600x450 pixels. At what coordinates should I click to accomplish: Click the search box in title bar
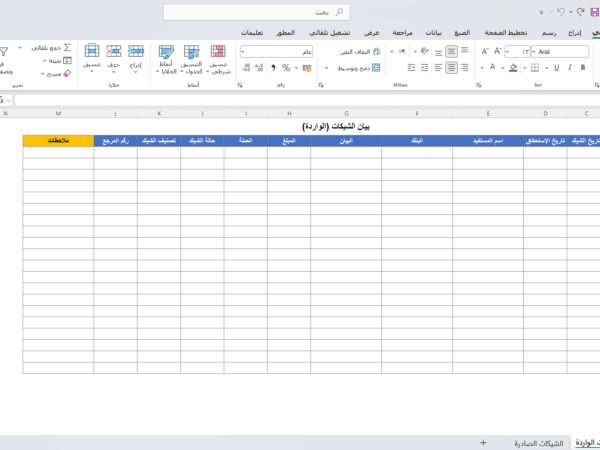256,12
